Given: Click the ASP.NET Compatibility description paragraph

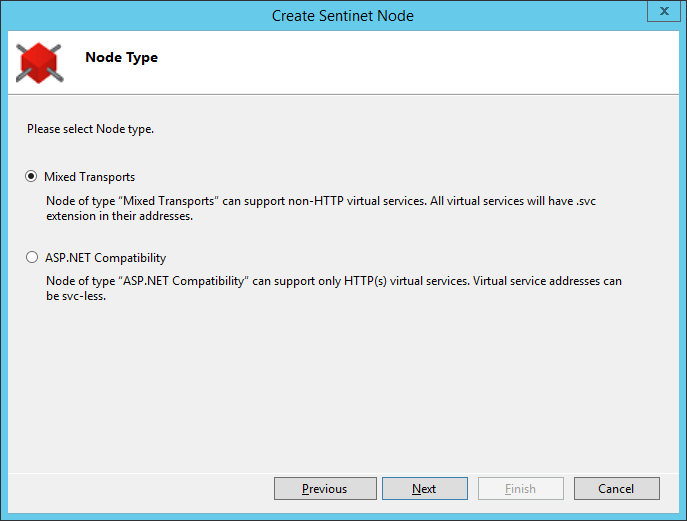Looking at the screenshot, I should point(333,288).
